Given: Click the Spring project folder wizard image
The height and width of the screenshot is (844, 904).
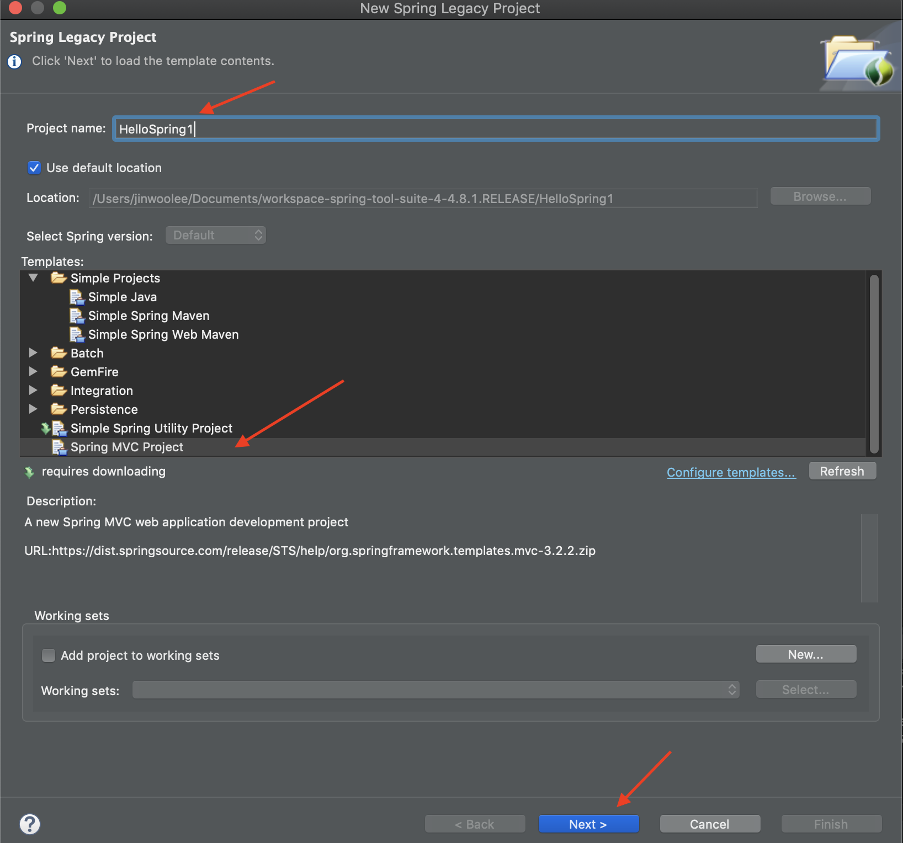Looking at the screenshot, I should (x=858, y=61).
